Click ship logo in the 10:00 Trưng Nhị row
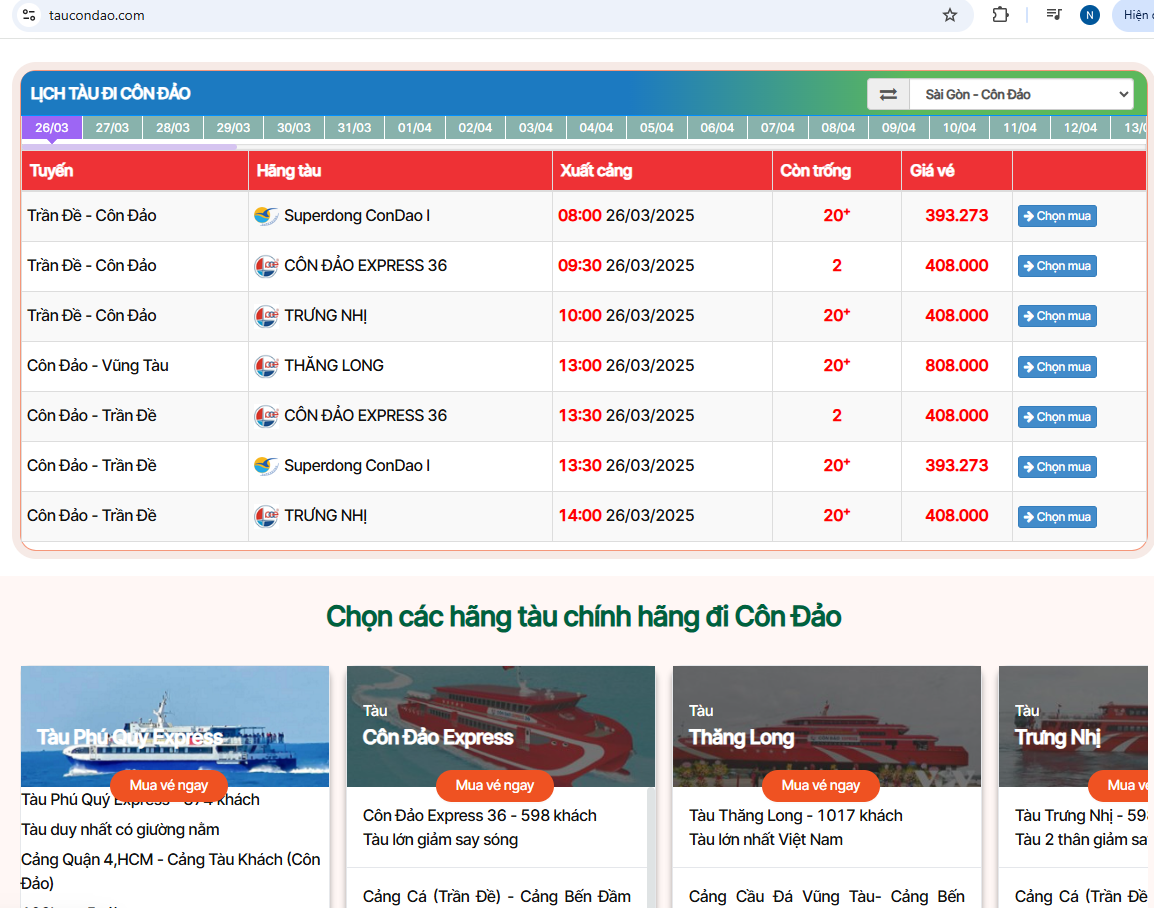Screen dimensions: 1154x908 pyautogui.click(x=266, y=316)
